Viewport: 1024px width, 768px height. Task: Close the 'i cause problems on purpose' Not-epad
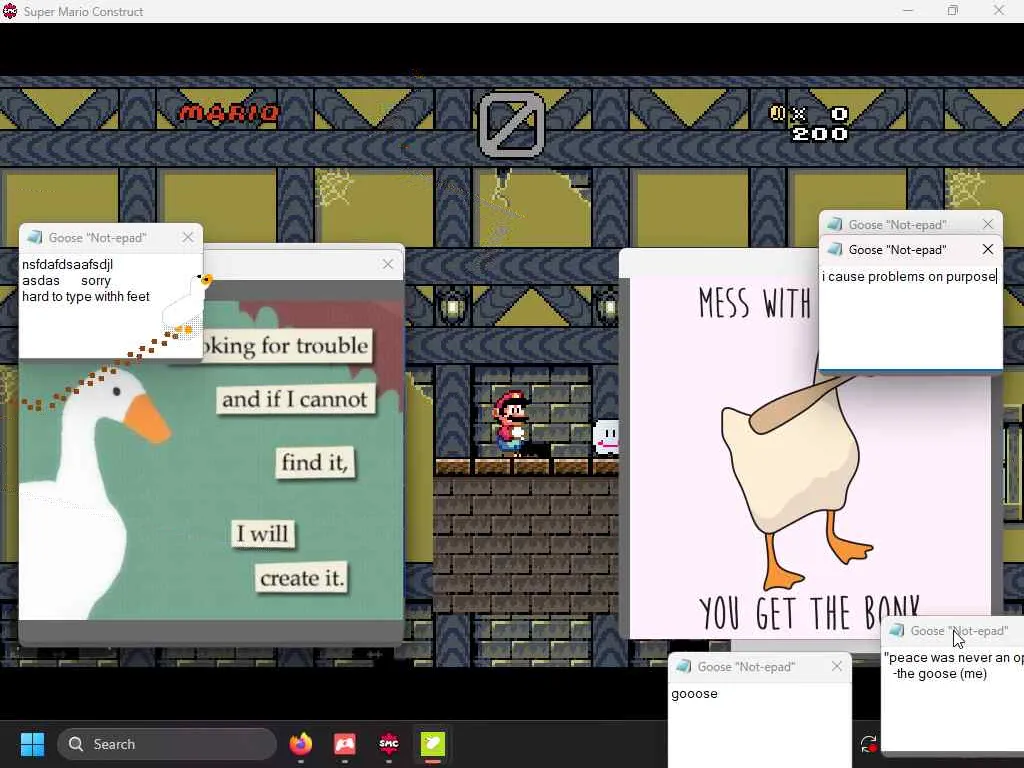(987, 249)
